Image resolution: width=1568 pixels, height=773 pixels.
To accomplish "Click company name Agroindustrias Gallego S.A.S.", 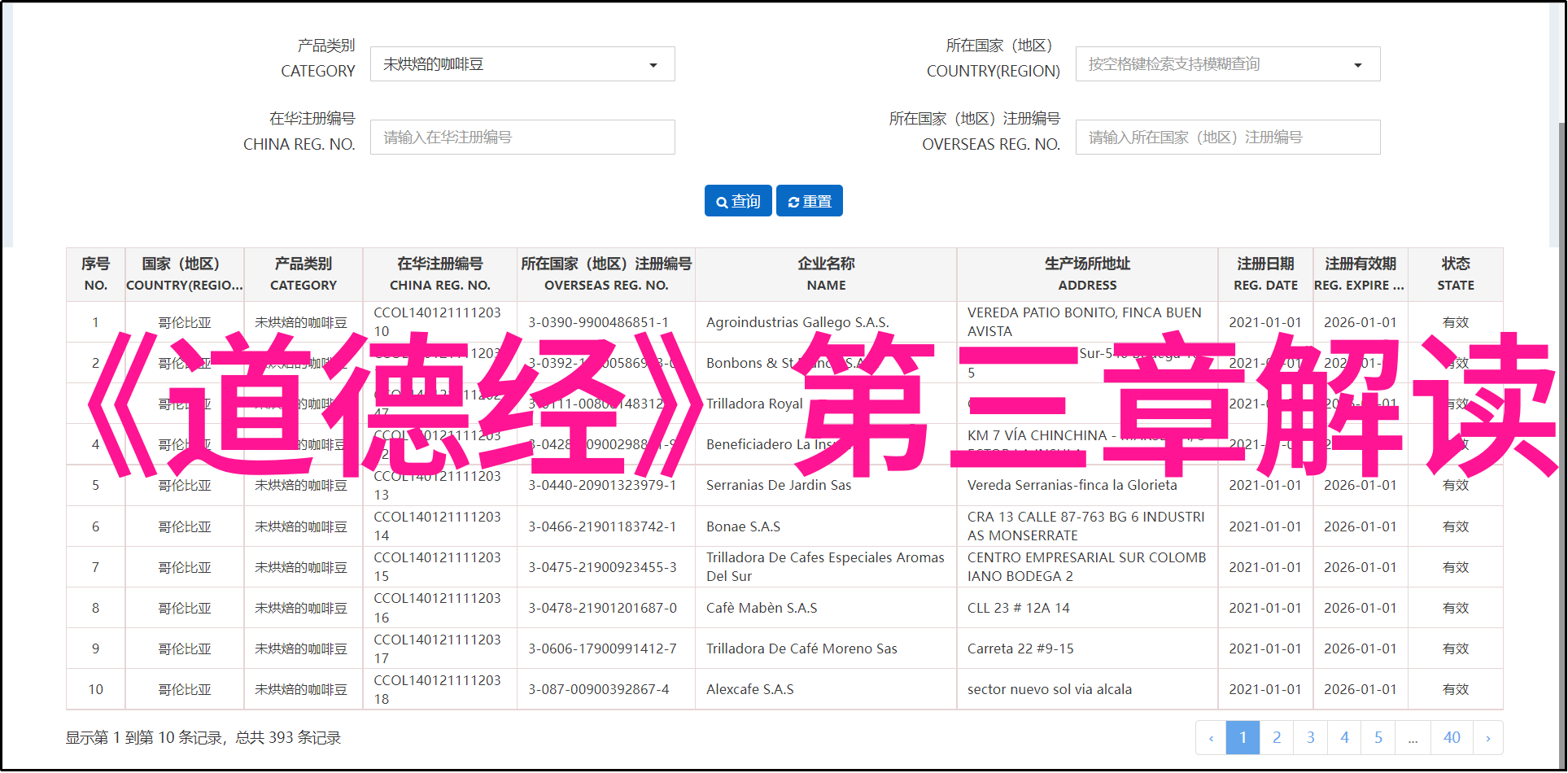I will [x=797, y=322].
